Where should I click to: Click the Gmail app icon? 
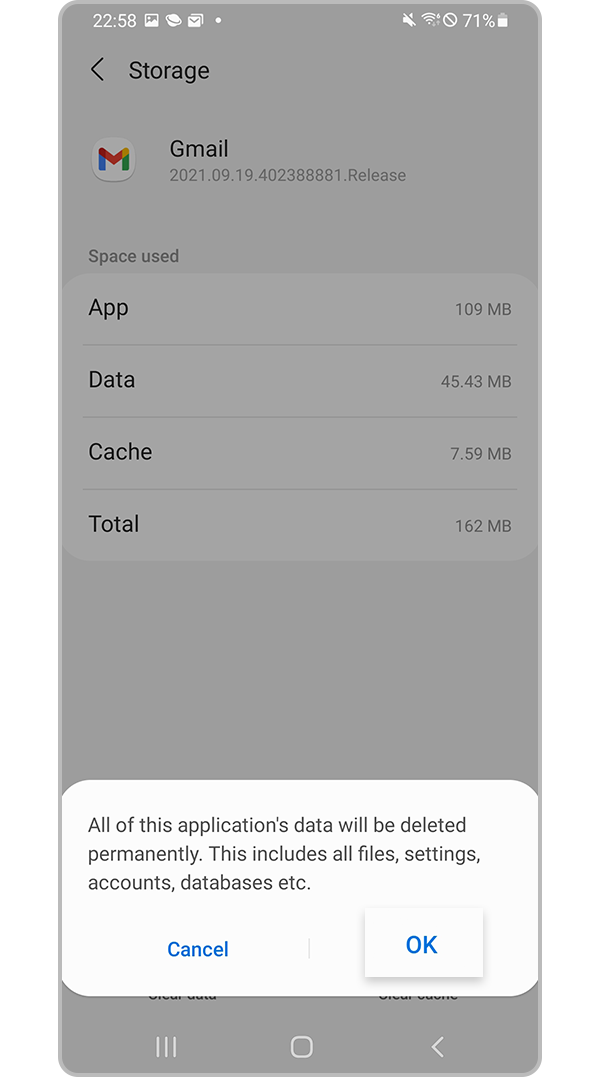click(112, 160)
